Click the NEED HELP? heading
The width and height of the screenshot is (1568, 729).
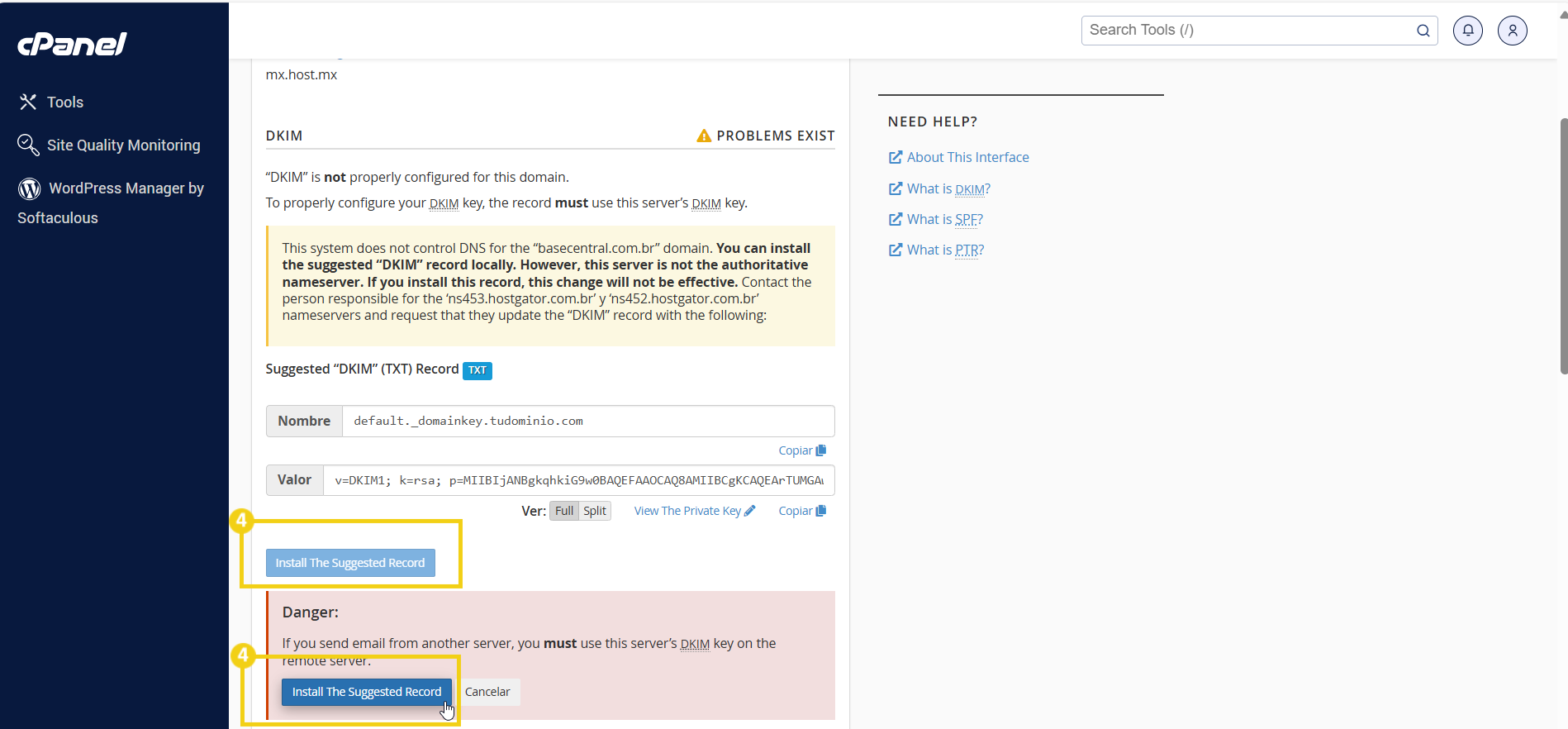pos(933,121)
